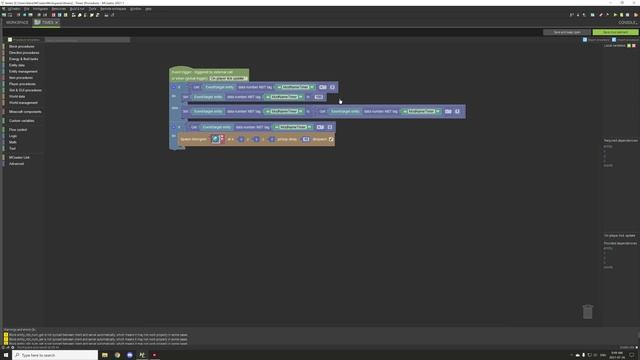This screenshot has height=360, width=640.
Task: Open the Tools menu
Action: [x=93, y=9]
